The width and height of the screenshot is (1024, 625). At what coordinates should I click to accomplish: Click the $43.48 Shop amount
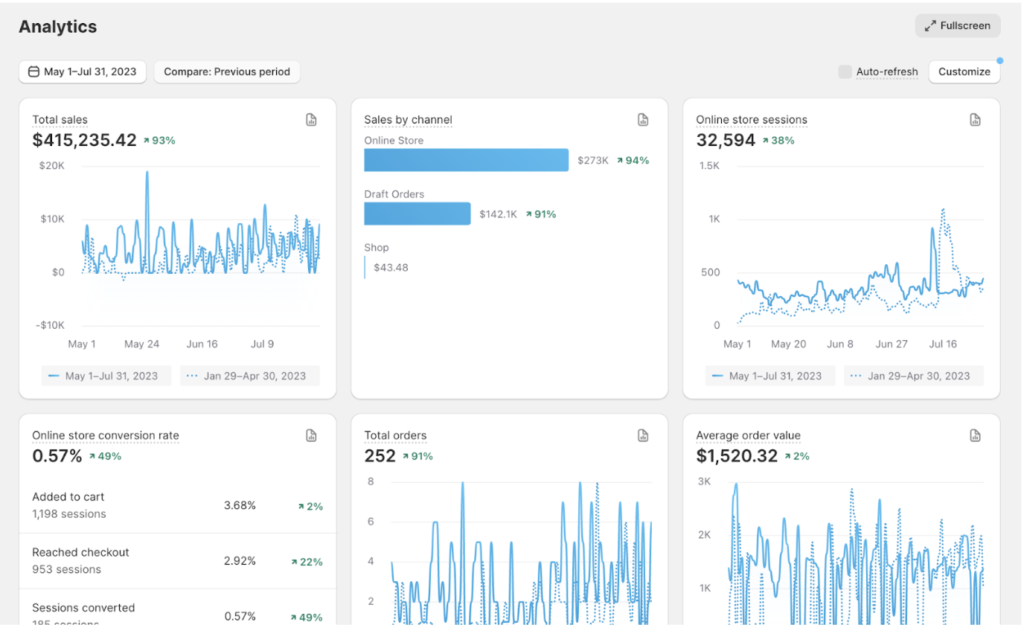coord(391,268)
